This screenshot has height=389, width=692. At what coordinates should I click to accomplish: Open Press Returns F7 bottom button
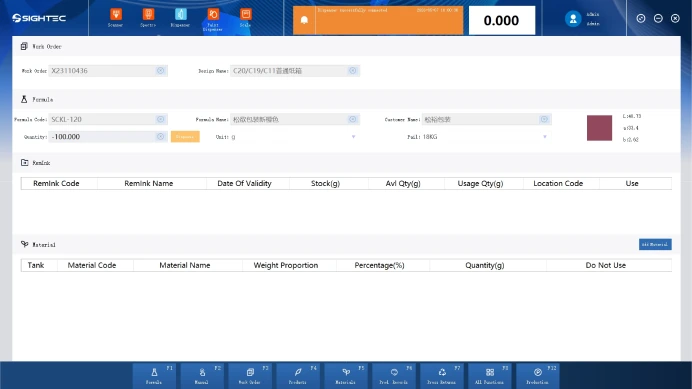coord(442,375)
